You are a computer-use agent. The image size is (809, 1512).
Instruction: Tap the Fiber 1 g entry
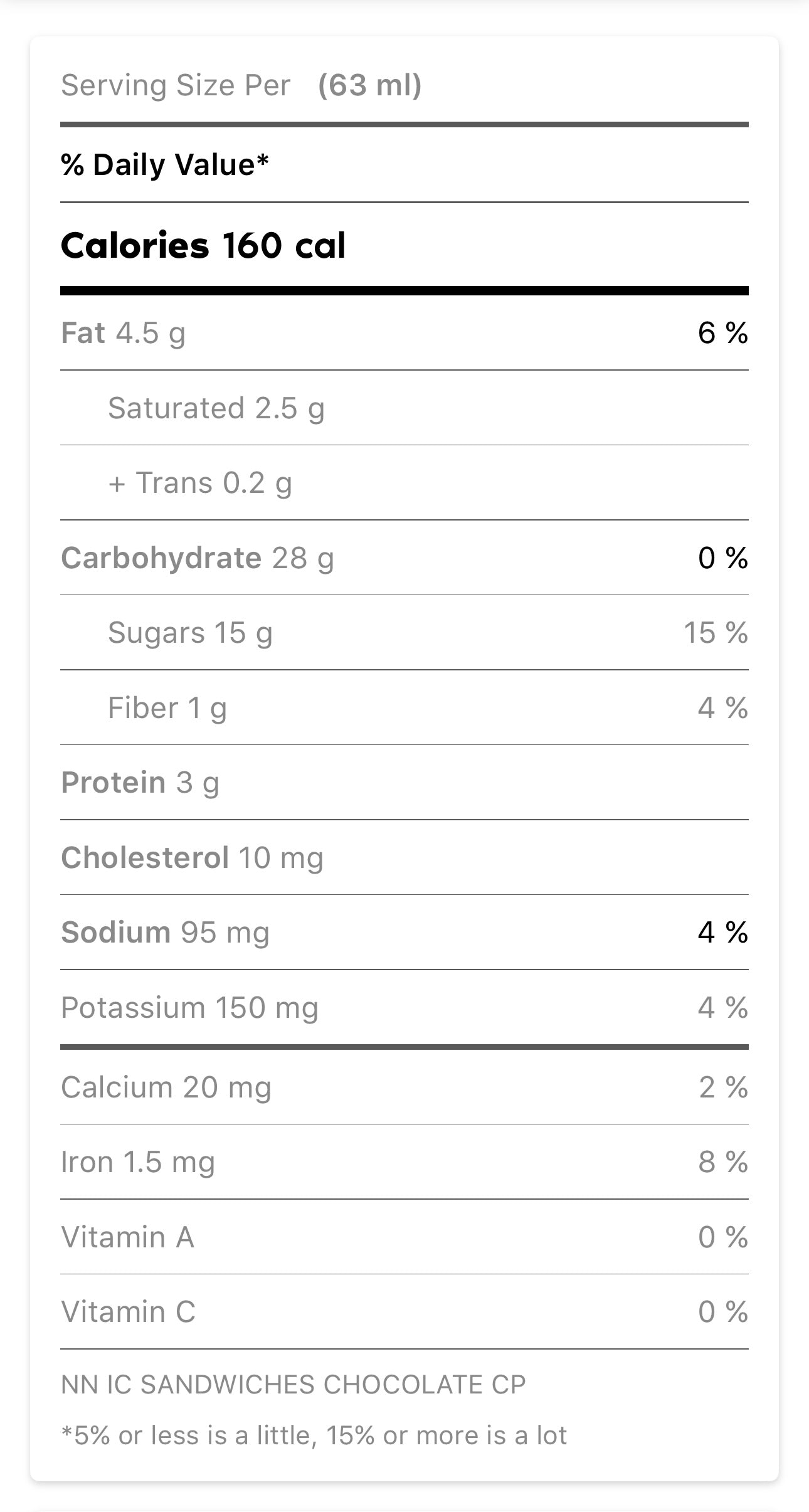167,708
